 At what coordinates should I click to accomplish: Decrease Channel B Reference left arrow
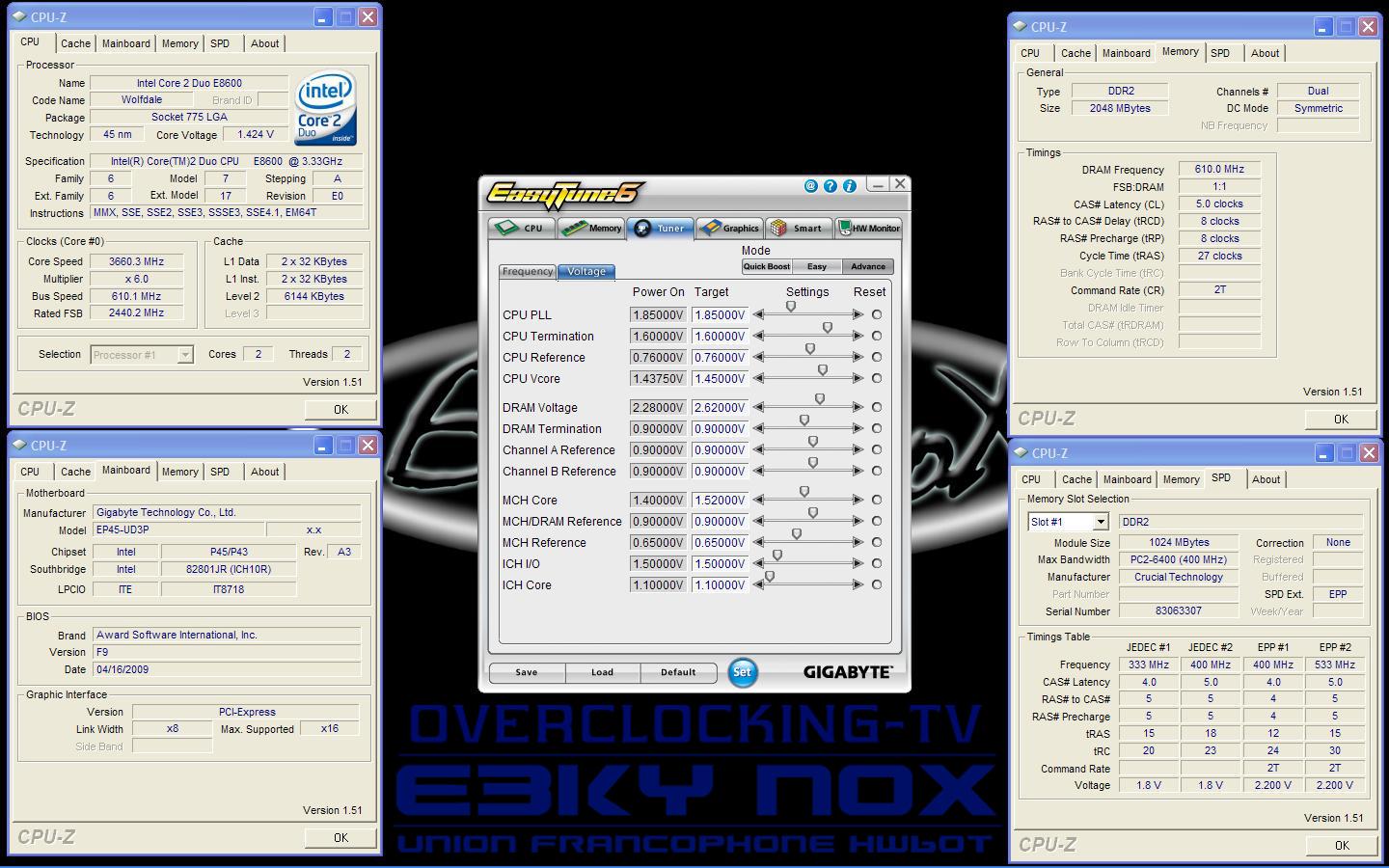(758, 471)
